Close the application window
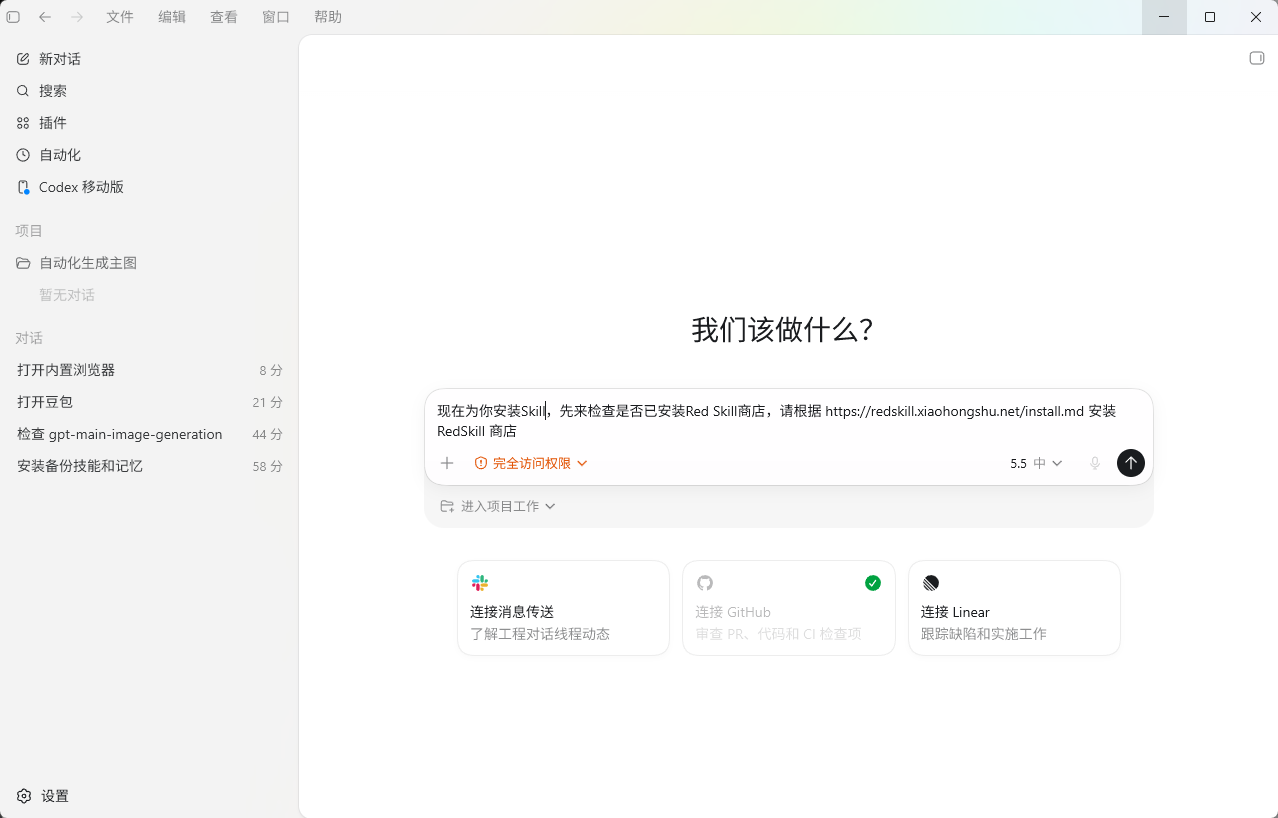Image resolution: width=1278 pixels, height=818 pixels. point(1256,17)
